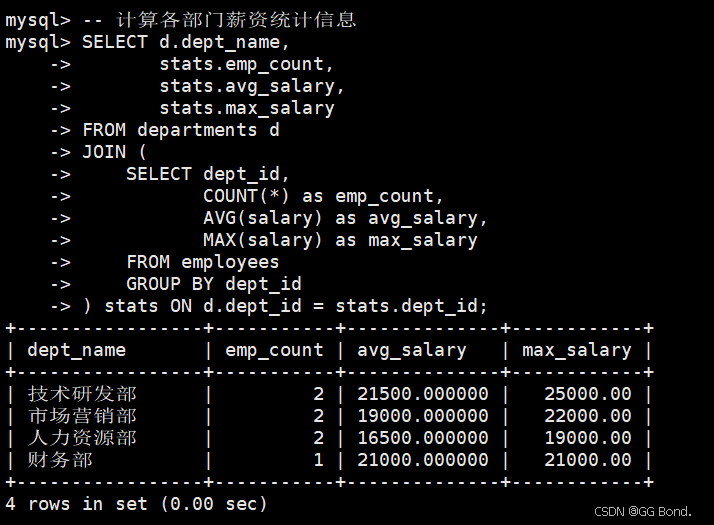
Task: Click '4 rows in set (0.00 sec)' text
Action: coord(136,504)
